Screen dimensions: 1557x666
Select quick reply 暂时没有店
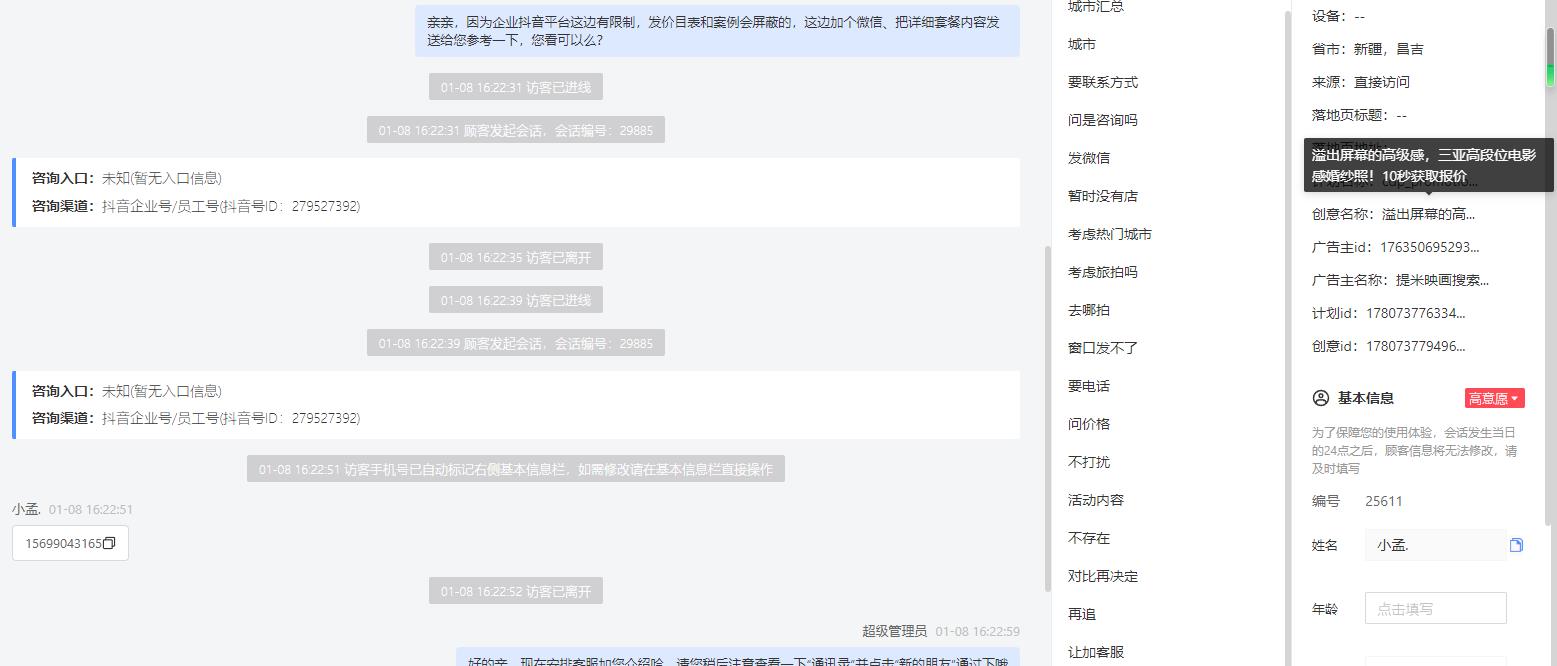1102,196
